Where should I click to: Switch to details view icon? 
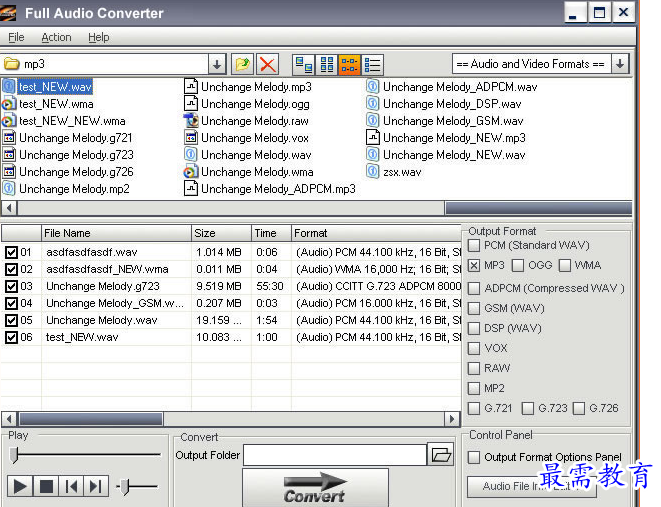pos(372,65)
